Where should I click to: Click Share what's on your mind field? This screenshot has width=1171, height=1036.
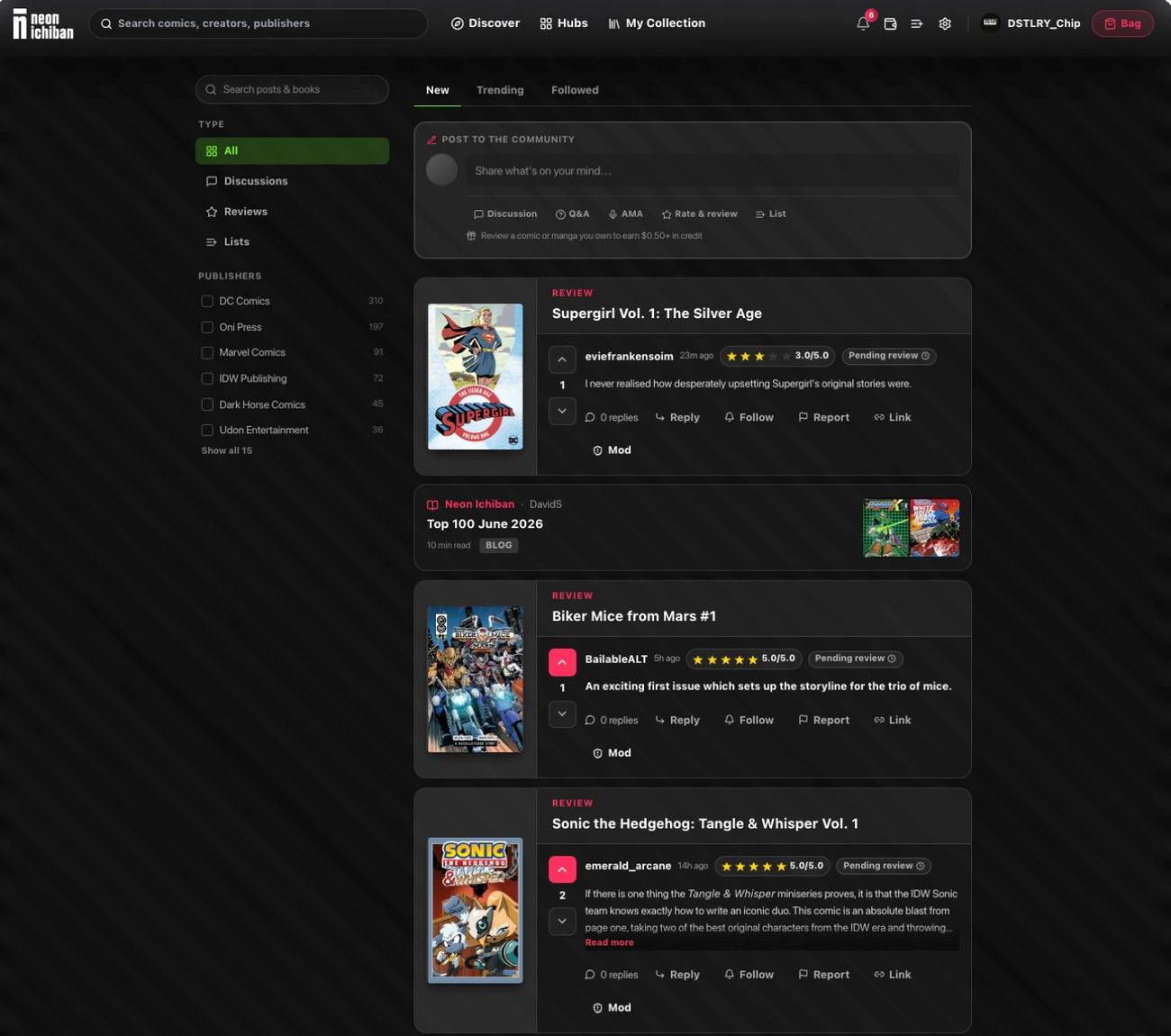(x=712, y=170)
